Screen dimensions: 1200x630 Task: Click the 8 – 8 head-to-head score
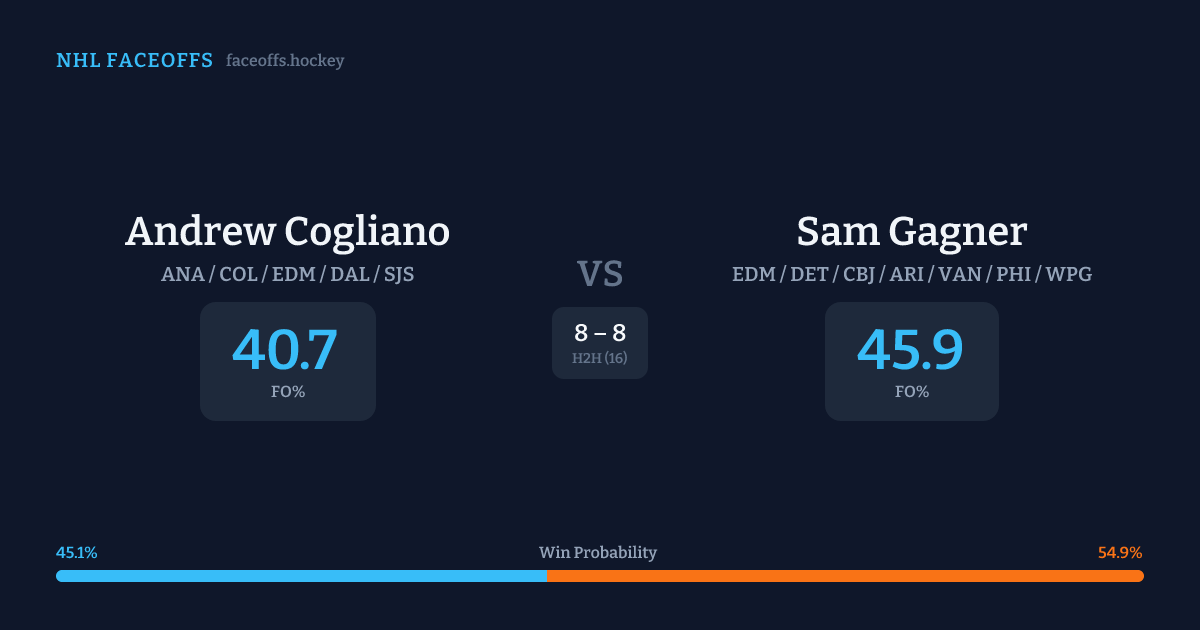click(x=600, y=333)
